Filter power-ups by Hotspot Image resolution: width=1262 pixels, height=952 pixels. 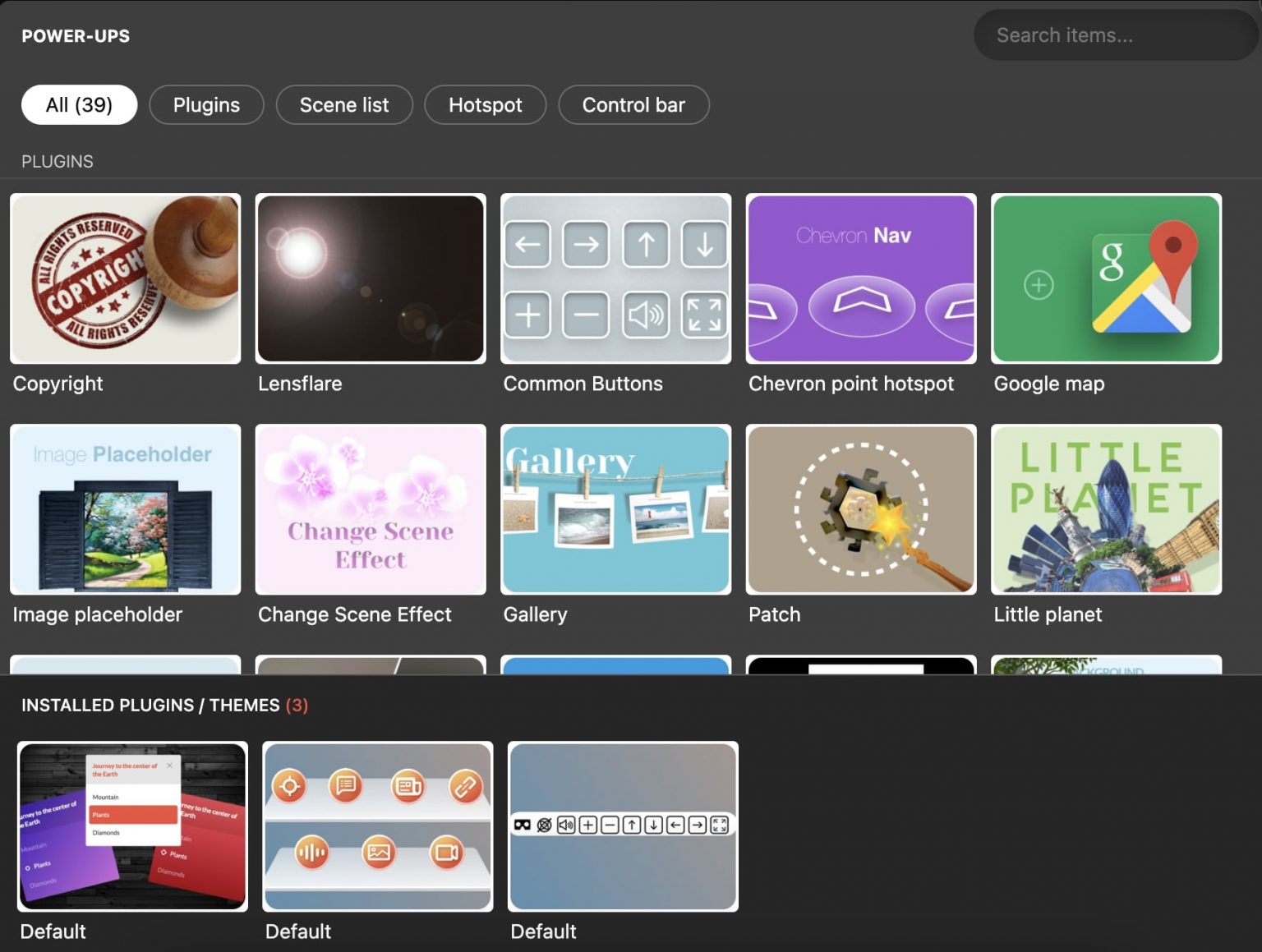coord(485,105)
